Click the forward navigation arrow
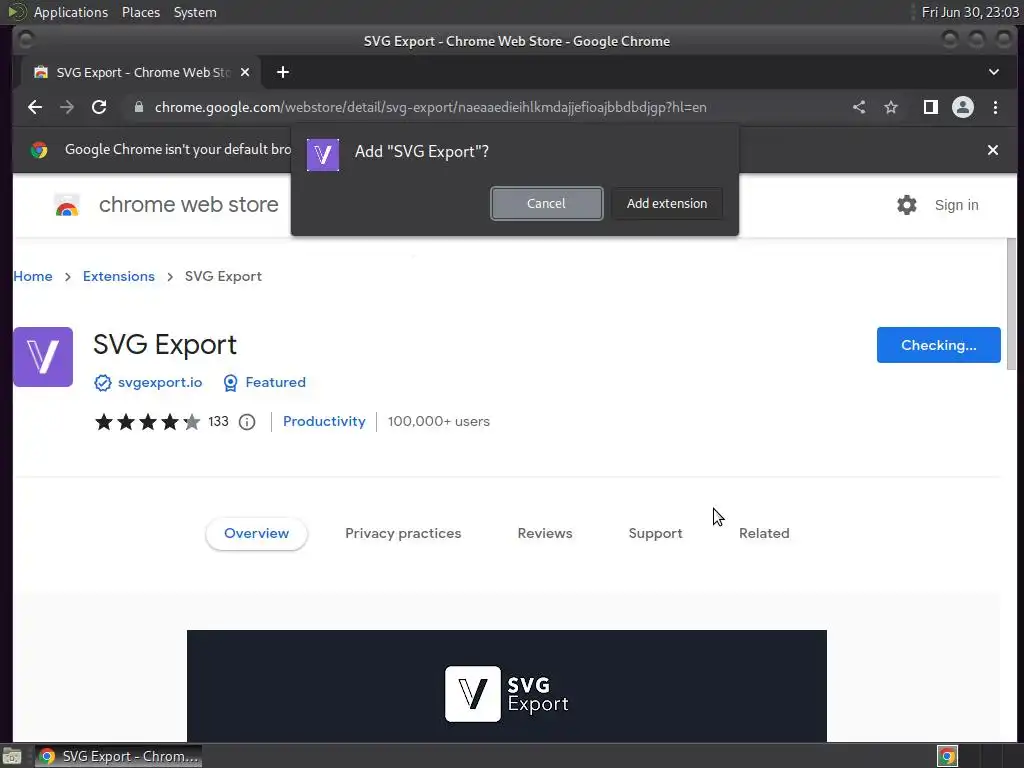 pyautogui.click(x=67, y=107)
